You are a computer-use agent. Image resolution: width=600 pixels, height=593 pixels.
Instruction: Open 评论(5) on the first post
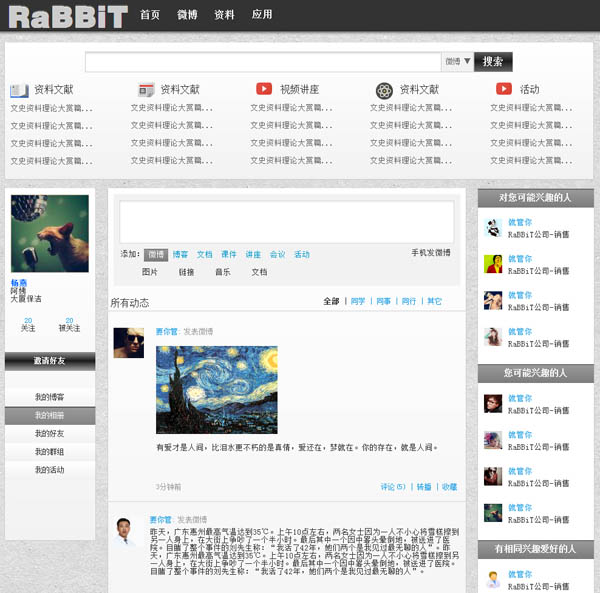(x=393, y=487)
